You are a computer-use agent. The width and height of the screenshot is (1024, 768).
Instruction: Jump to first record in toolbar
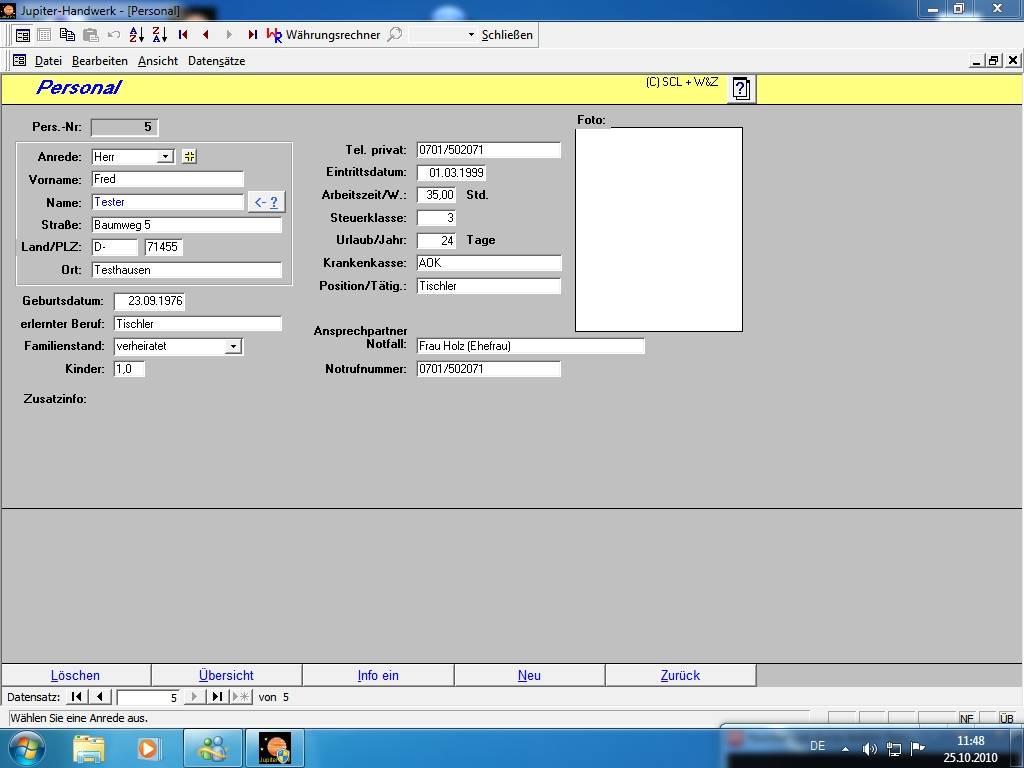(x=183, y=34)
